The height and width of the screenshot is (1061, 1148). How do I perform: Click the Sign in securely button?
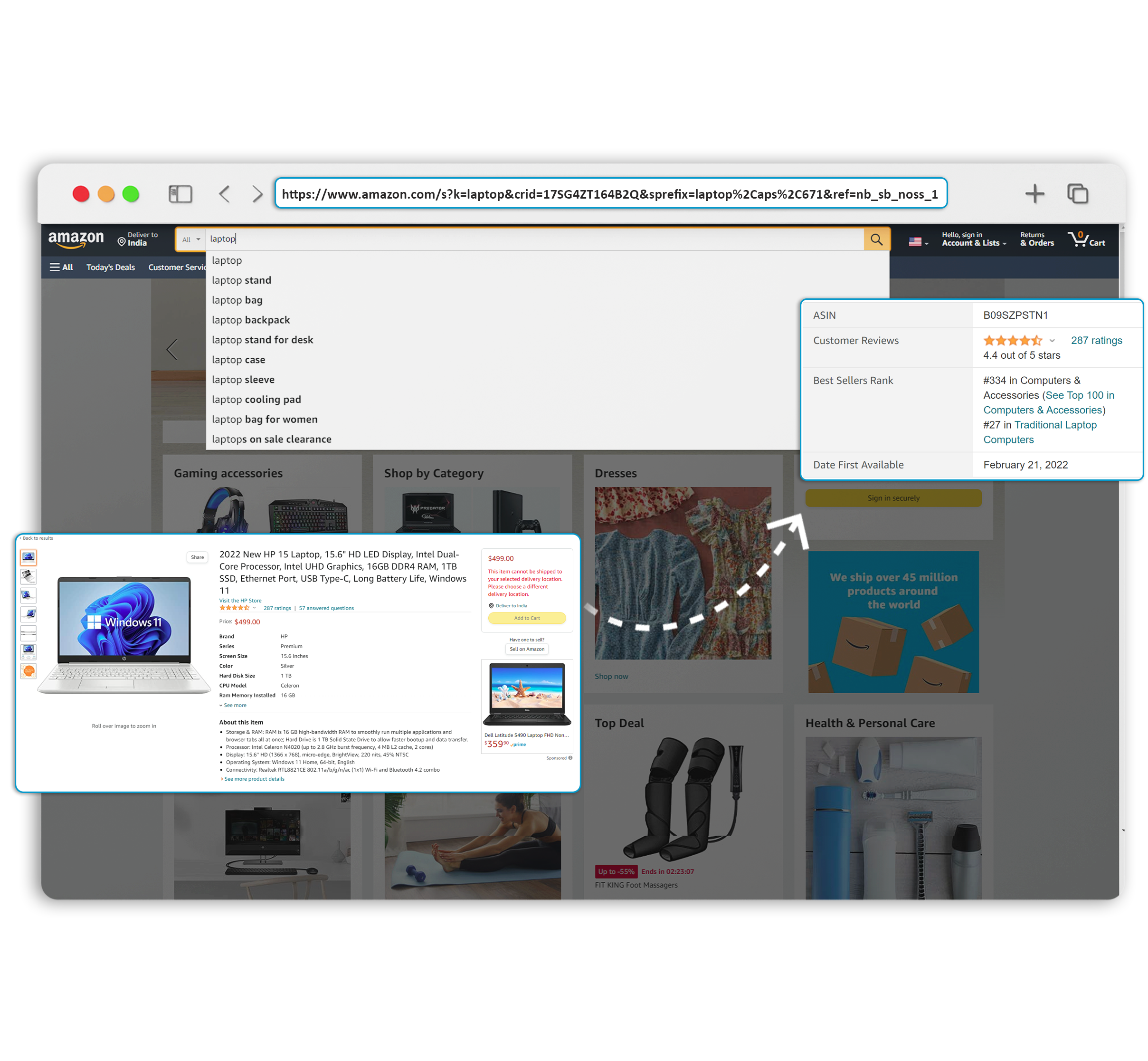pos(893,498)
